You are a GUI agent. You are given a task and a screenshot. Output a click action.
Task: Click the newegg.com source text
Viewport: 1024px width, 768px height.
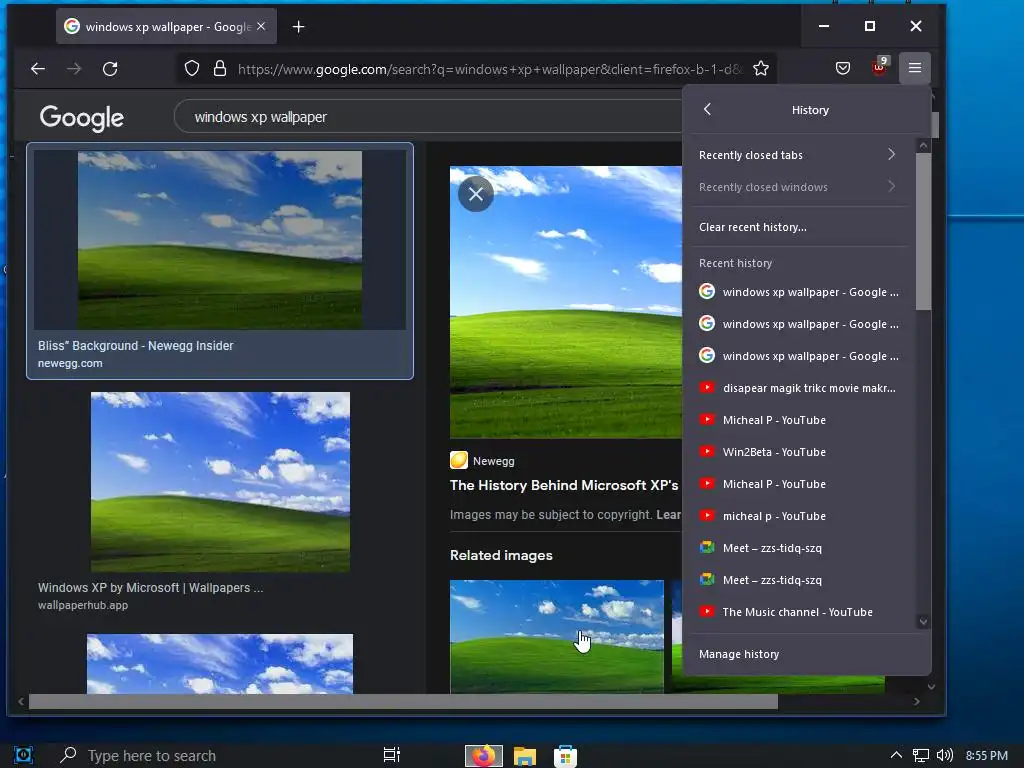tap(70, 363)
